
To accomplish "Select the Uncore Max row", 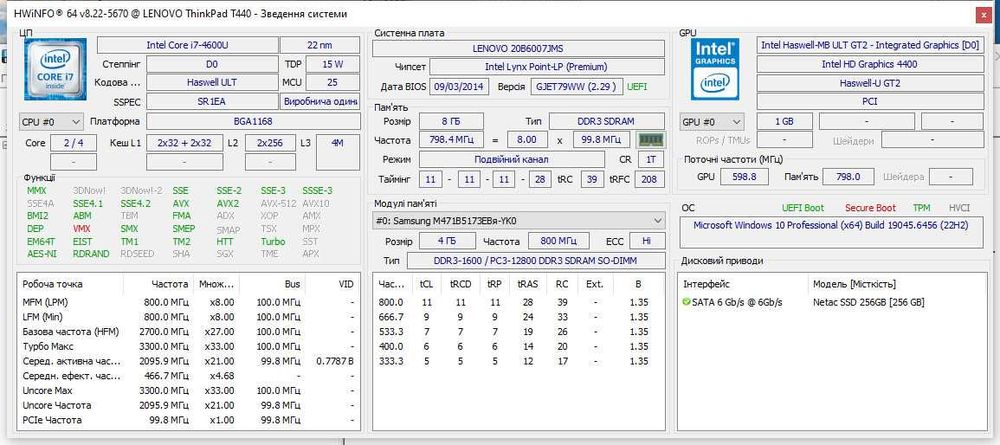I will [x=188, y=390].
